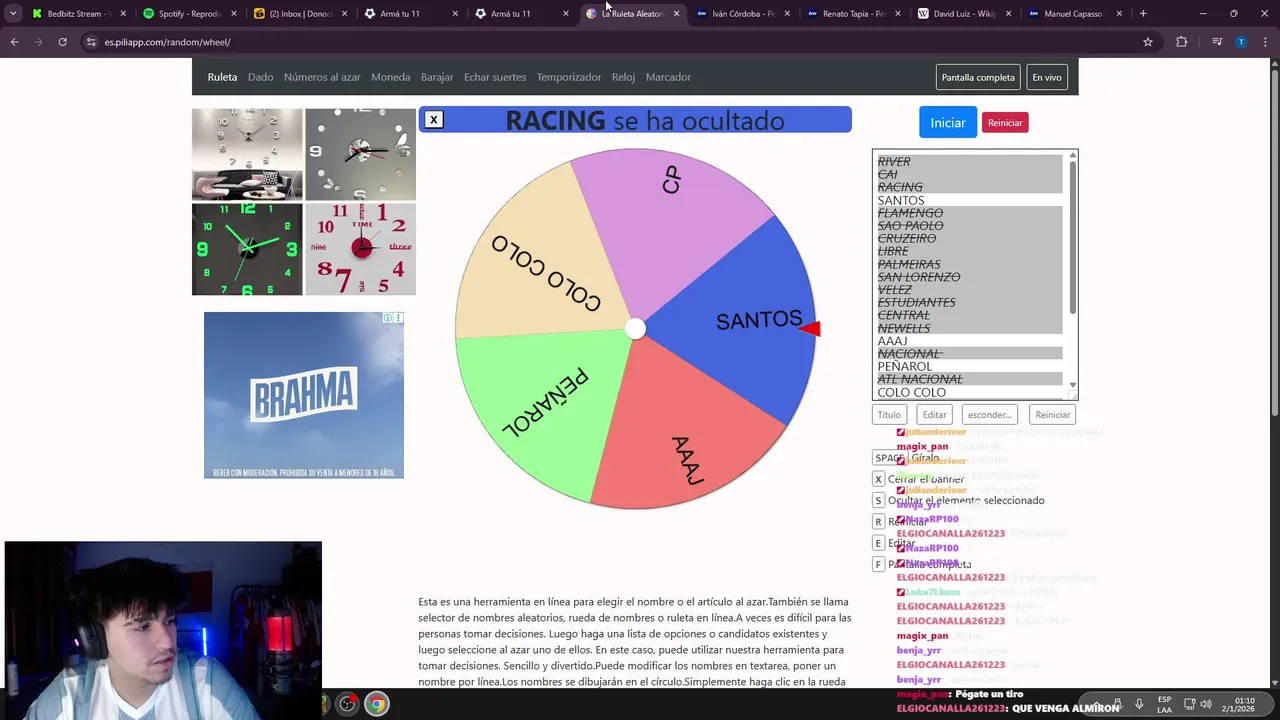Click the red Reiniciar button beside Iniciar

pos(1005,123)
